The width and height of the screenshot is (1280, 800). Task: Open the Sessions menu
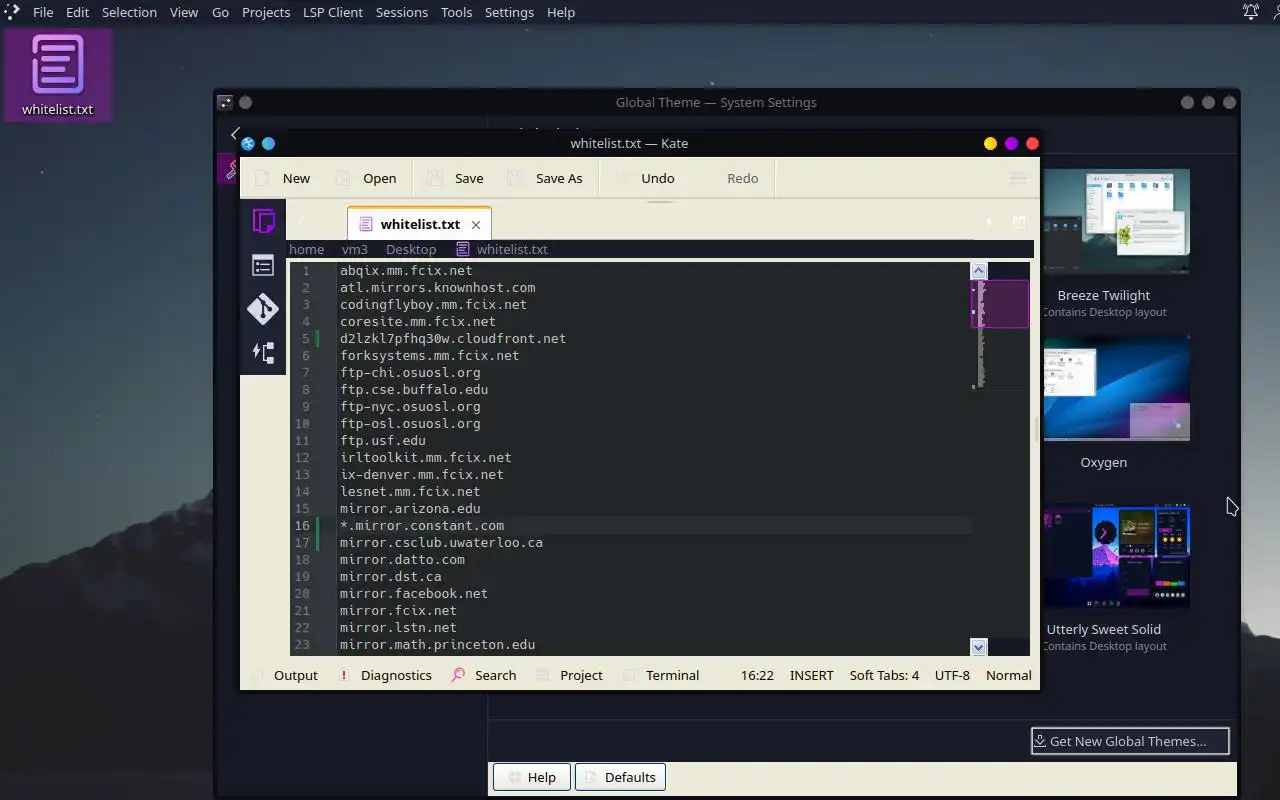402,12
